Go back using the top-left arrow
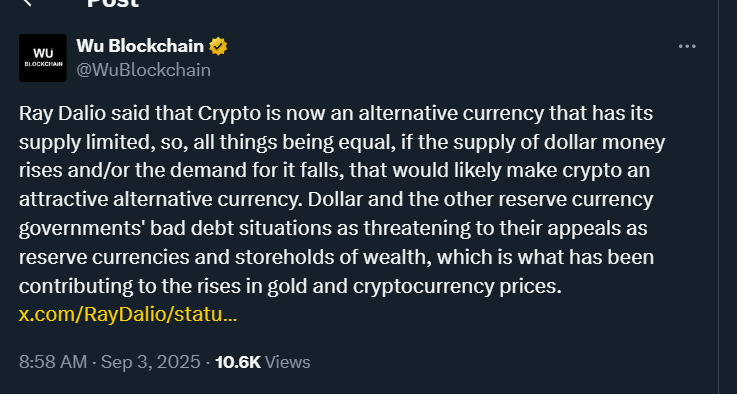737x394 pixels. click(x=27, y=2)
